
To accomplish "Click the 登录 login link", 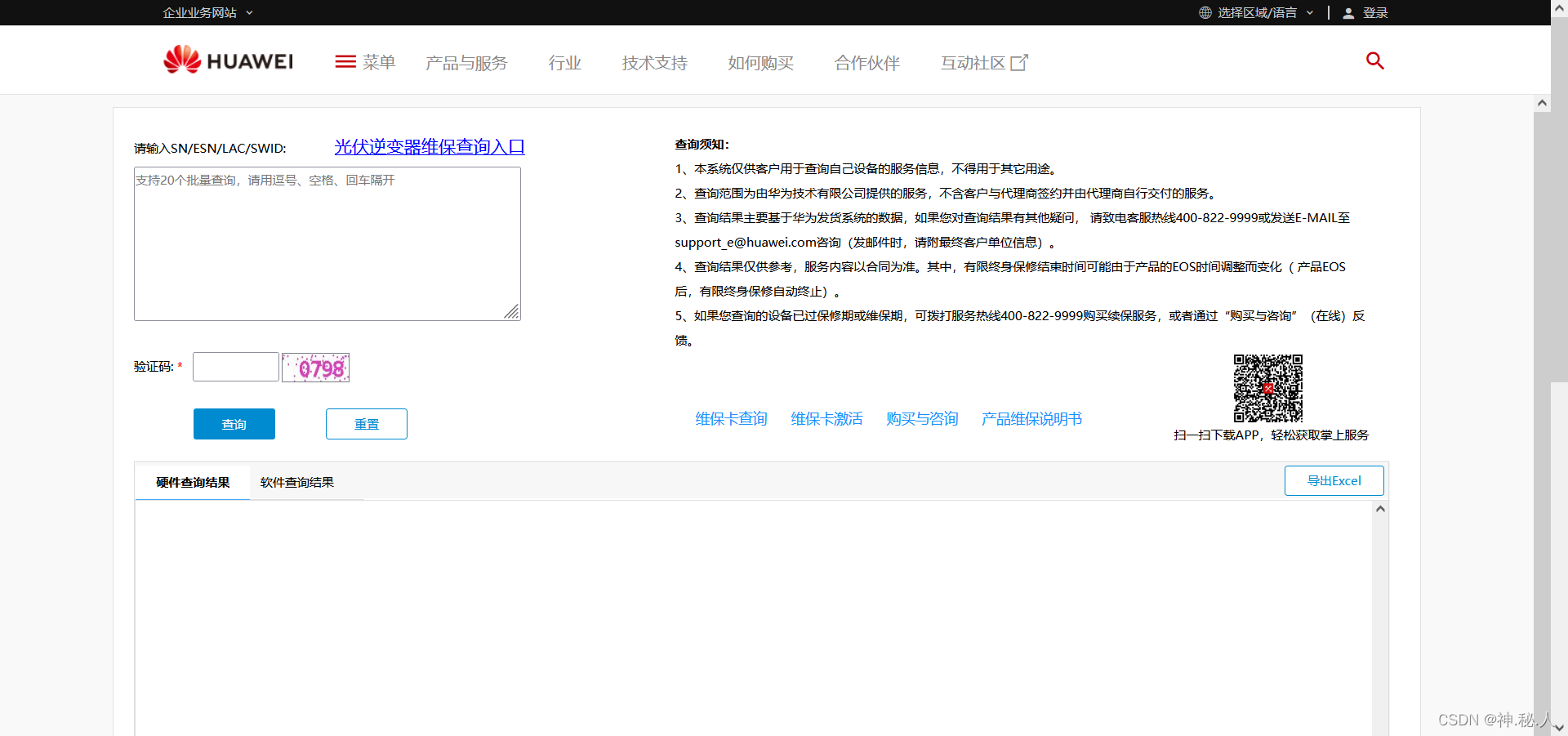I will click(x=1375, y=12).
